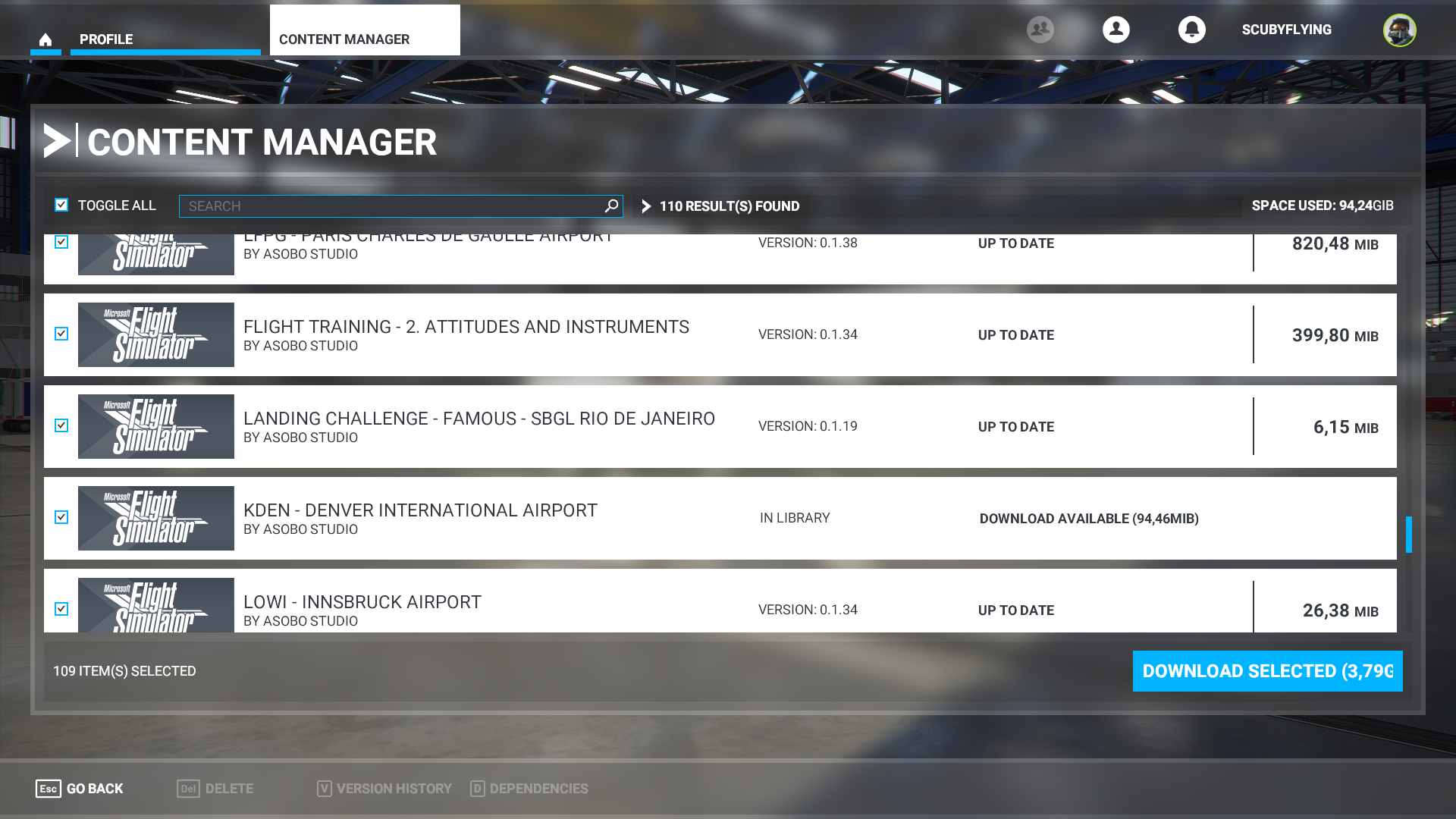Click 'Up to date' status for LOWI Innsbruck
Screen dimensions: 1456x819
pos(1016,610)
